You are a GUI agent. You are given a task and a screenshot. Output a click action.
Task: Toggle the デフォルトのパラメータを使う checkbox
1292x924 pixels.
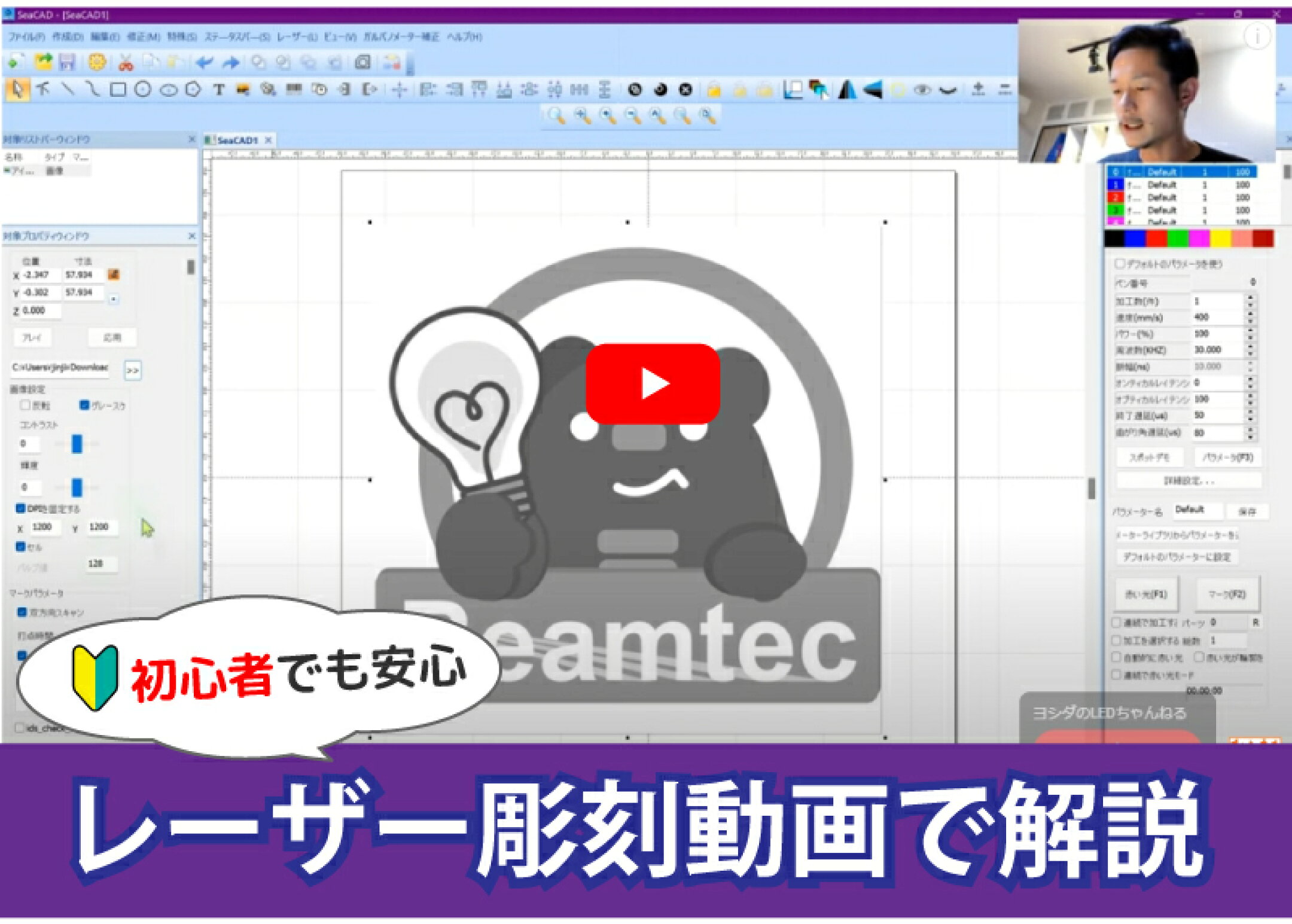click(1120, 264)
